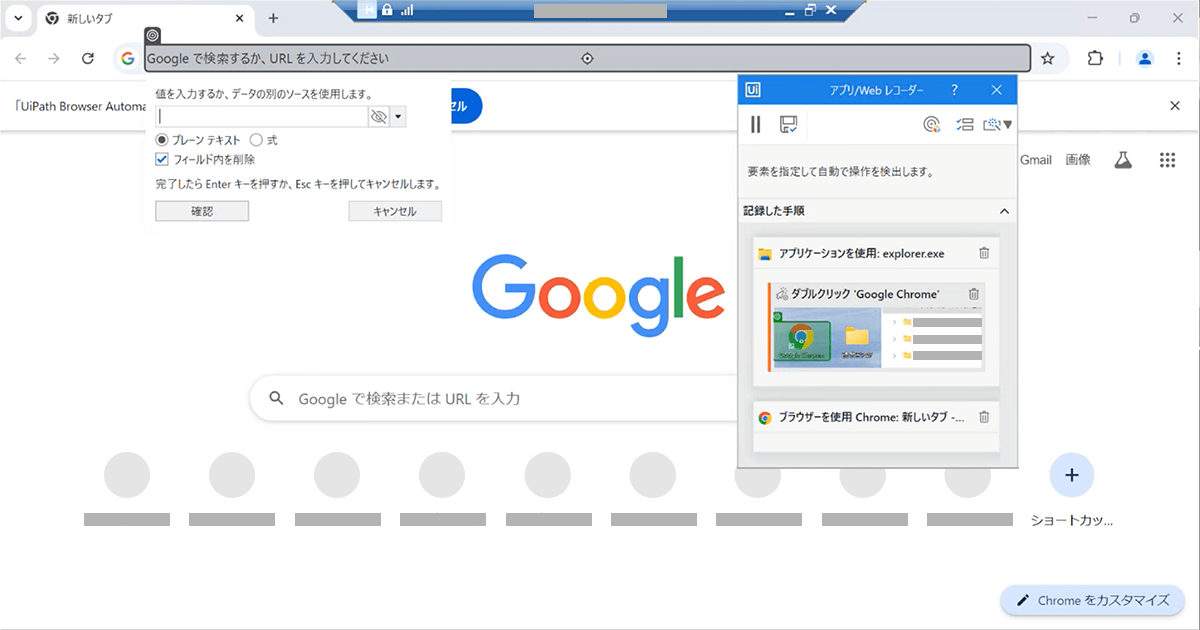Image resolution: width=1200 pixels, height=630 pixels.
Task: Click the 確認 button
Action: click(202, 211)
